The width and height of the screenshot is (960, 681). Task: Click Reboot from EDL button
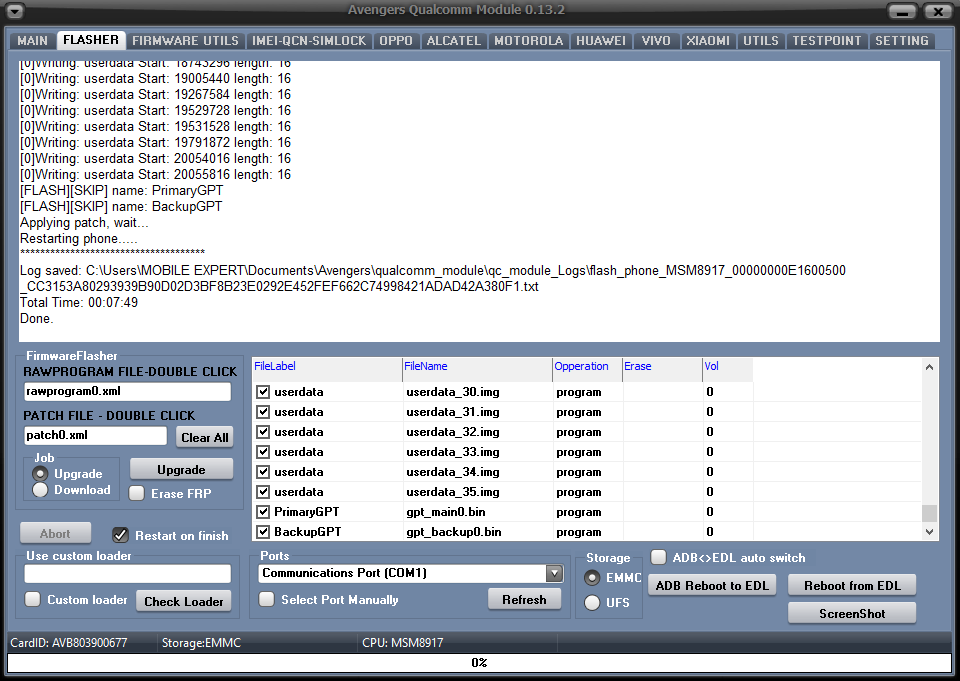[852, 585]
